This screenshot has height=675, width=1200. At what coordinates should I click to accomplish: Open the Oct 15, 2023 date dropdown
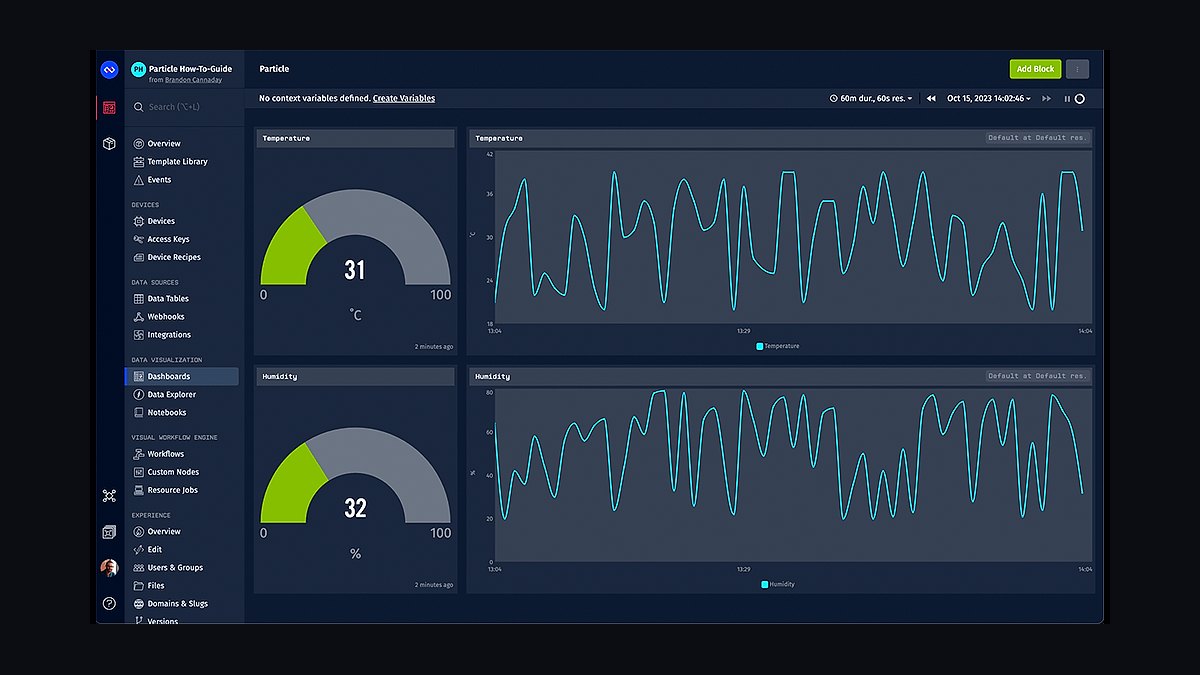pos(991,99)
